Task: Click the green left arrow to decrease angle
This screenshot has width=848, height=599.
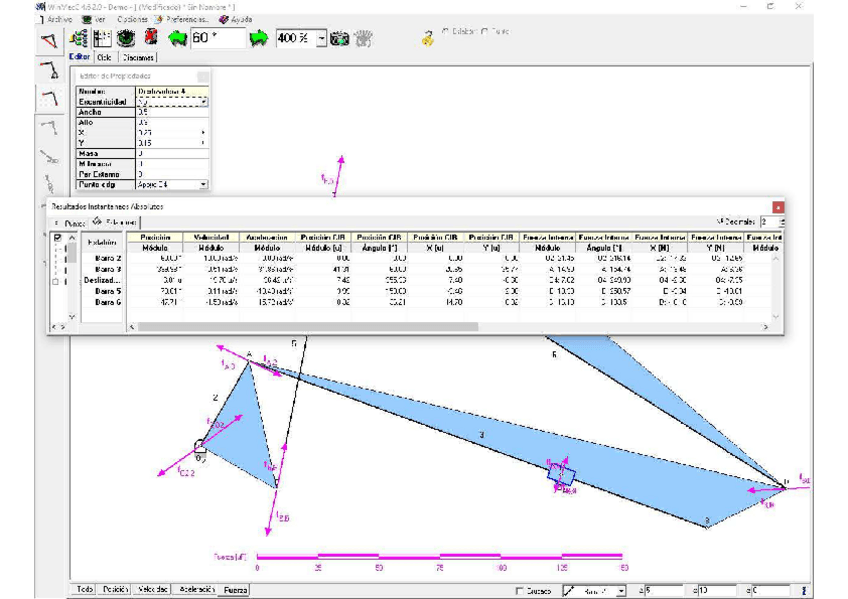Action: [x=178, y=39]
